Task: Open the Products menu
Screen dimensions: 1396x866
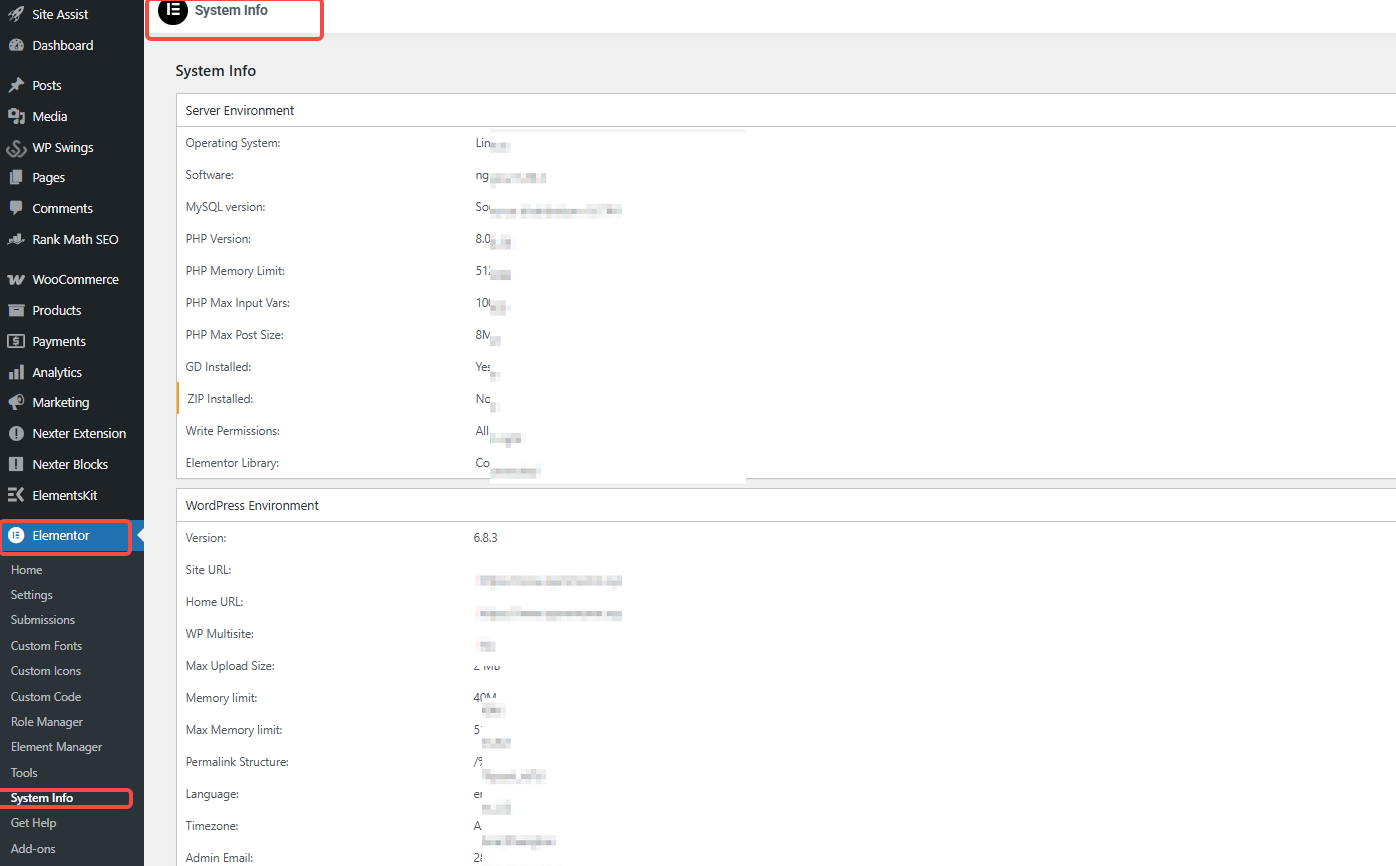Action: tap(56, 310)
